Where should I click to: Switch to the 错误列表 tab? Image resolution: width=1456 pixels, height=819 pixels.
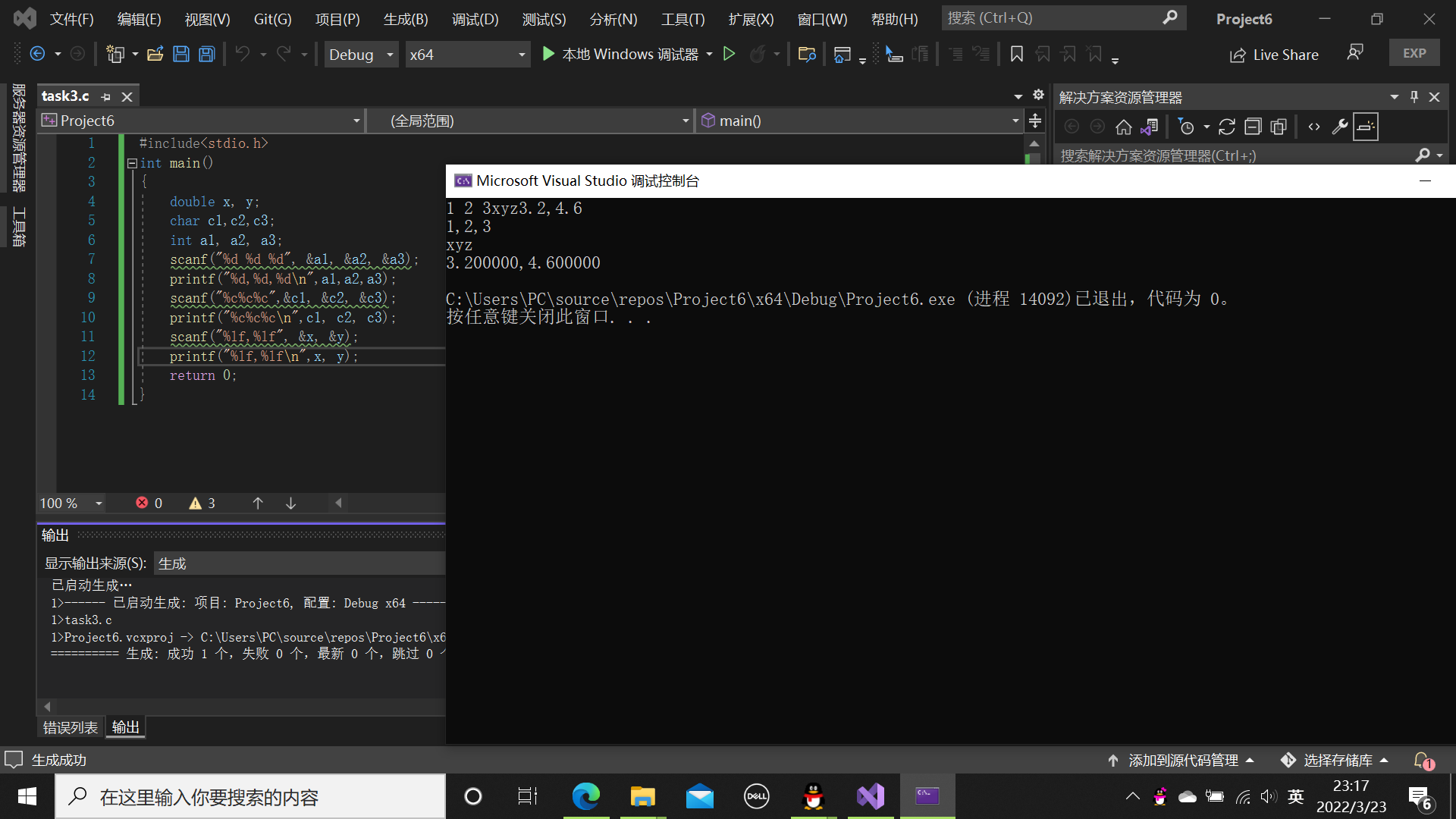coord(70,727)
